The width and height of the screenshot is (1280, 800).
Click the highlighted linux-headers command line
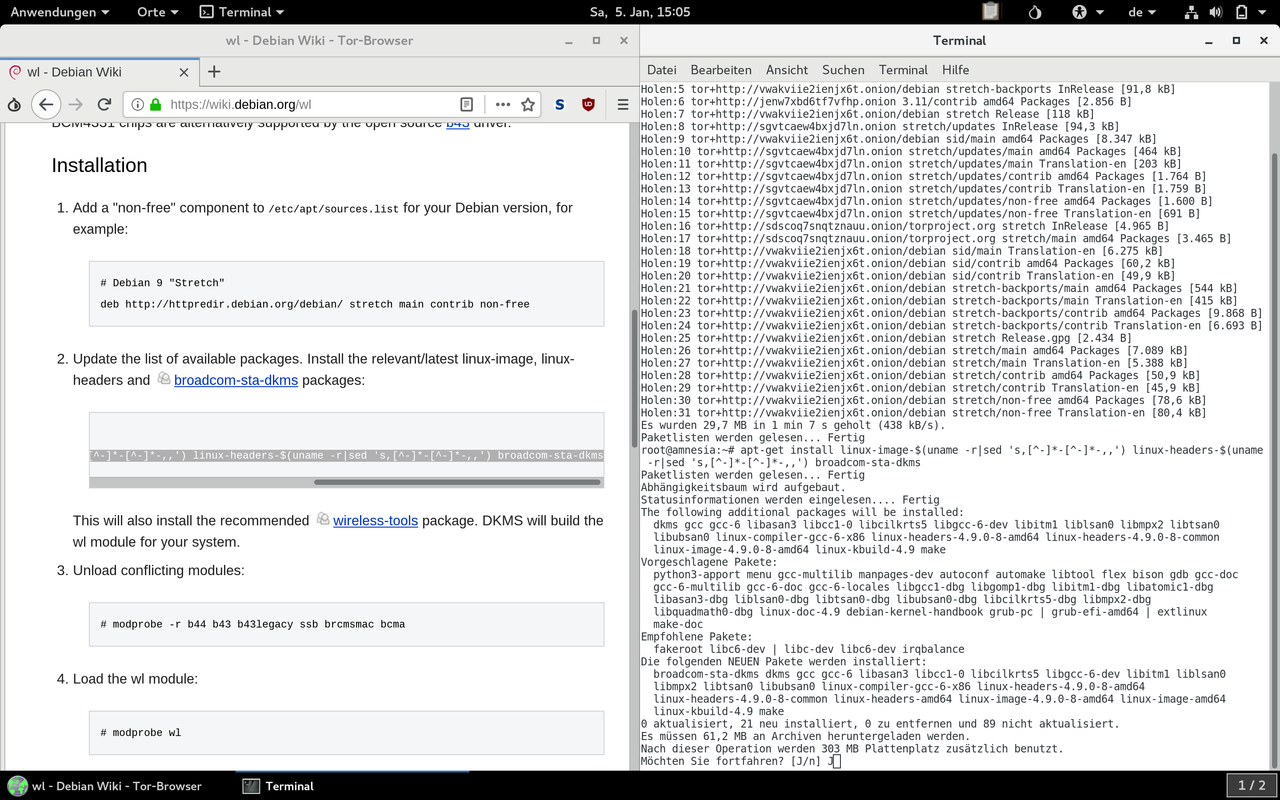coord(346,456)
